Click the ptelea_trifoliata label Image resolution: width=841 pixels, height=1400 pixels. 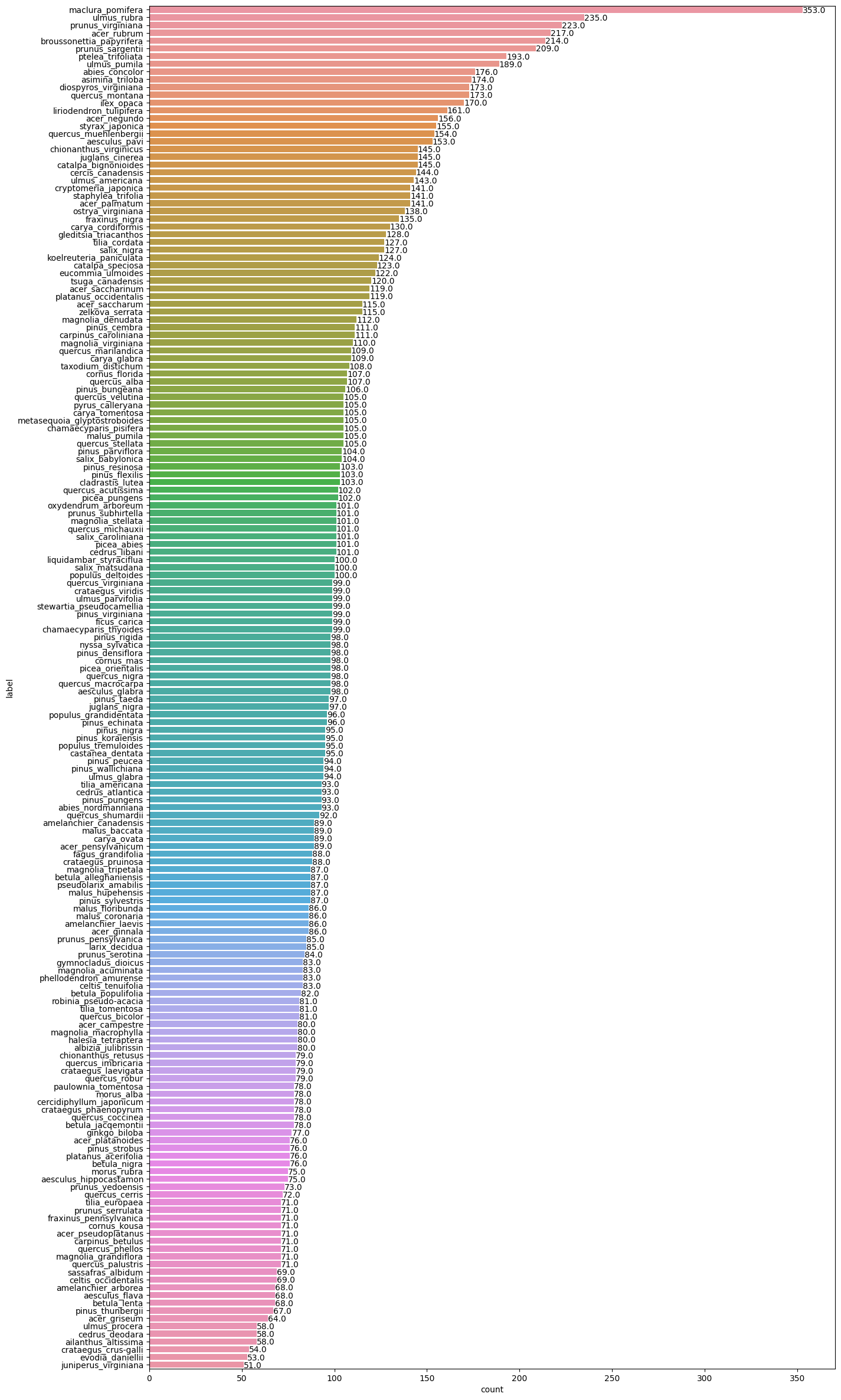(110, 56)
